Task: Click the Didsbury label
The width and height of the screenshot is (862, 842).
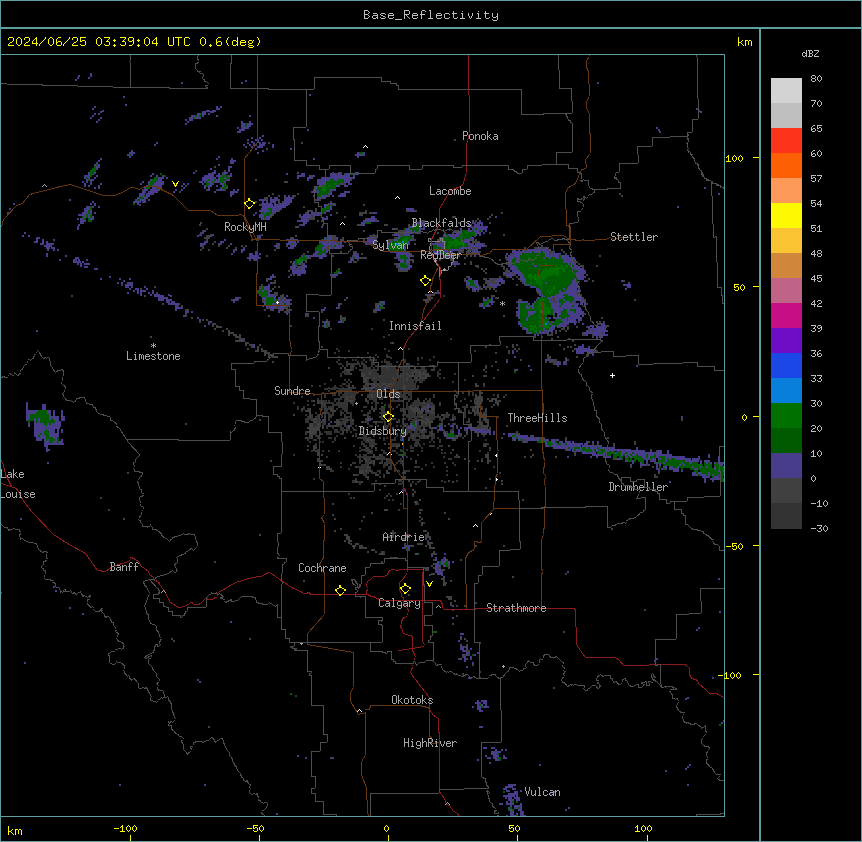Action: (383, 431)
